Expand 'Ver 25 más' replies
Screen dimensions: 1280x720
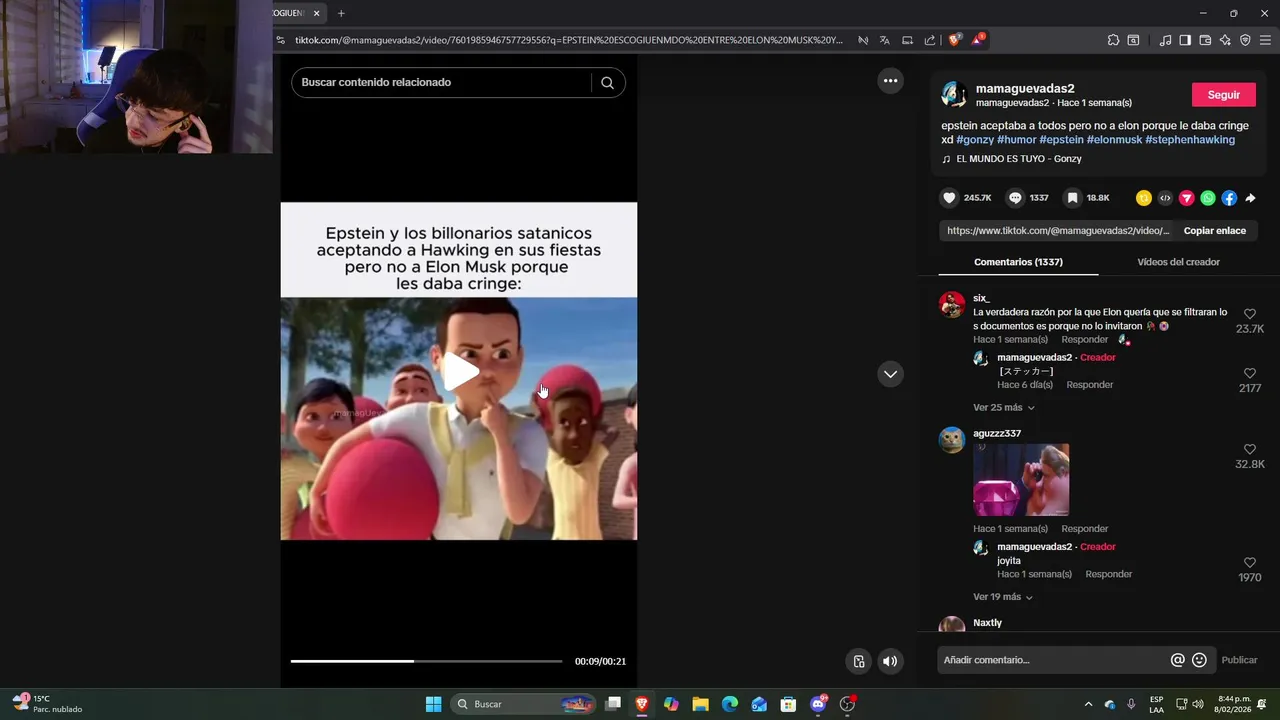click(x=1004, y=408)
